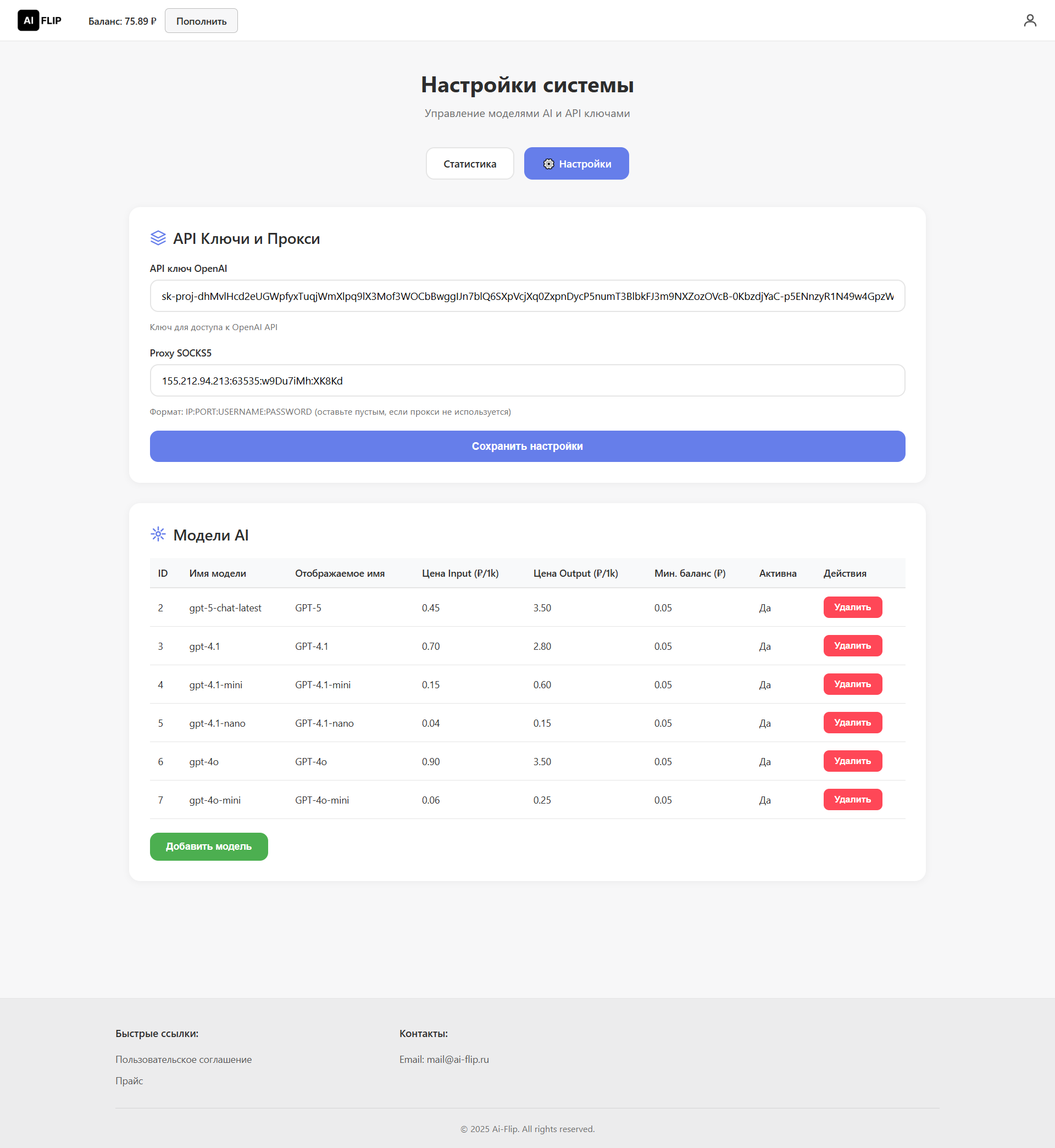Click the layers icon beside API Ключи
This screenshot has height=1148, width=1055.
pos(158,238)
